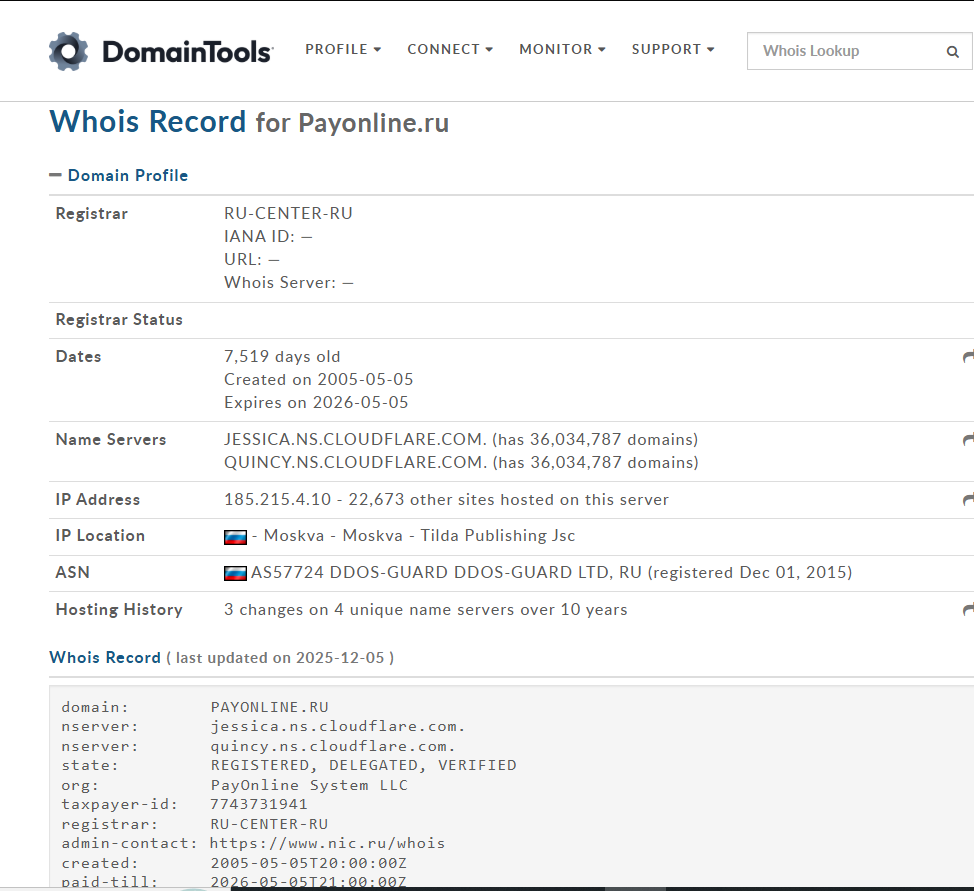
Task: Click the search magnifier icon
Action: point(952,51)
